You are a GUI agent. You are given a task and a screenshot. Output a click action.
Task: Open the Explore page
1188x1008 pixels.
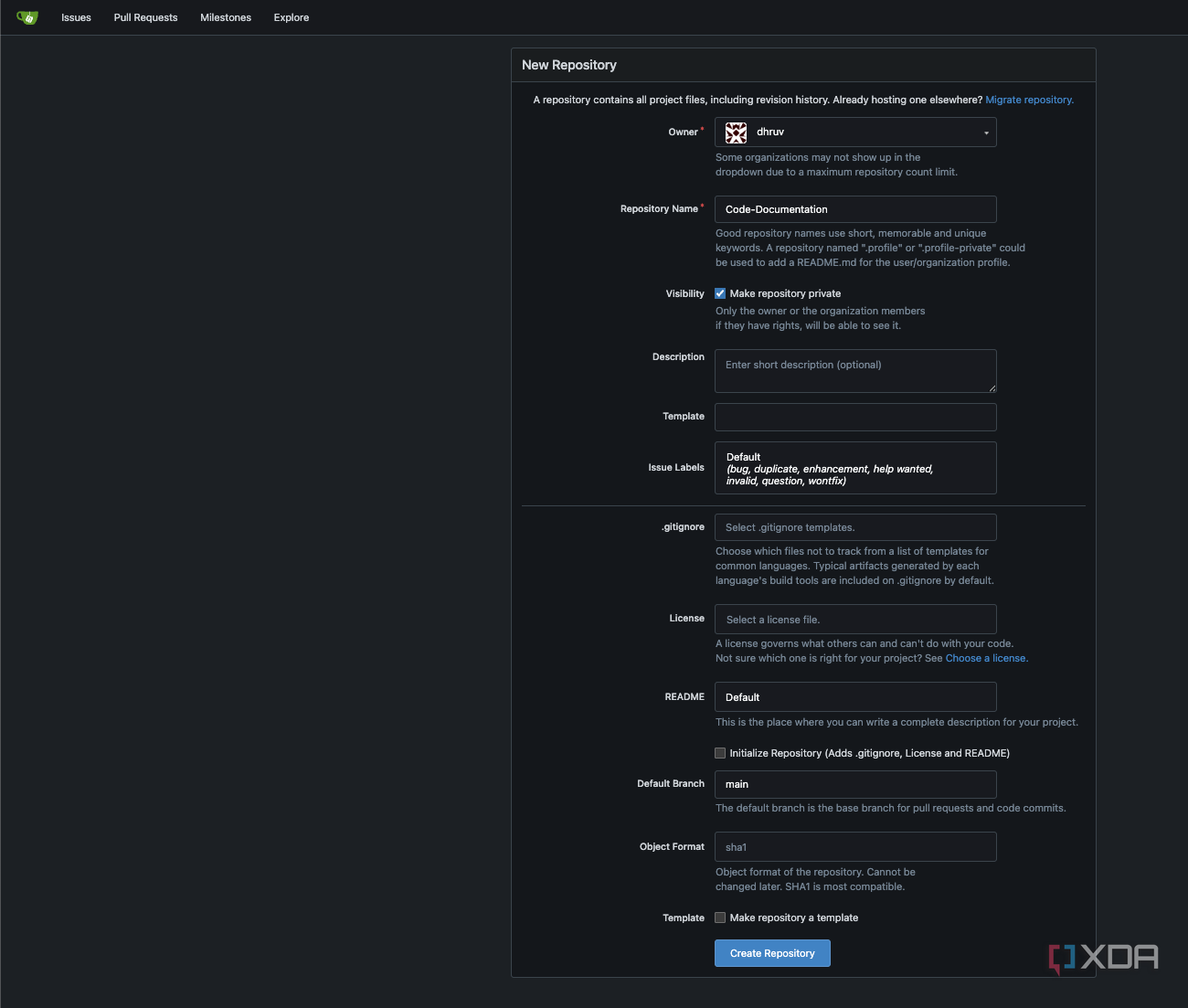coord(292,17)
